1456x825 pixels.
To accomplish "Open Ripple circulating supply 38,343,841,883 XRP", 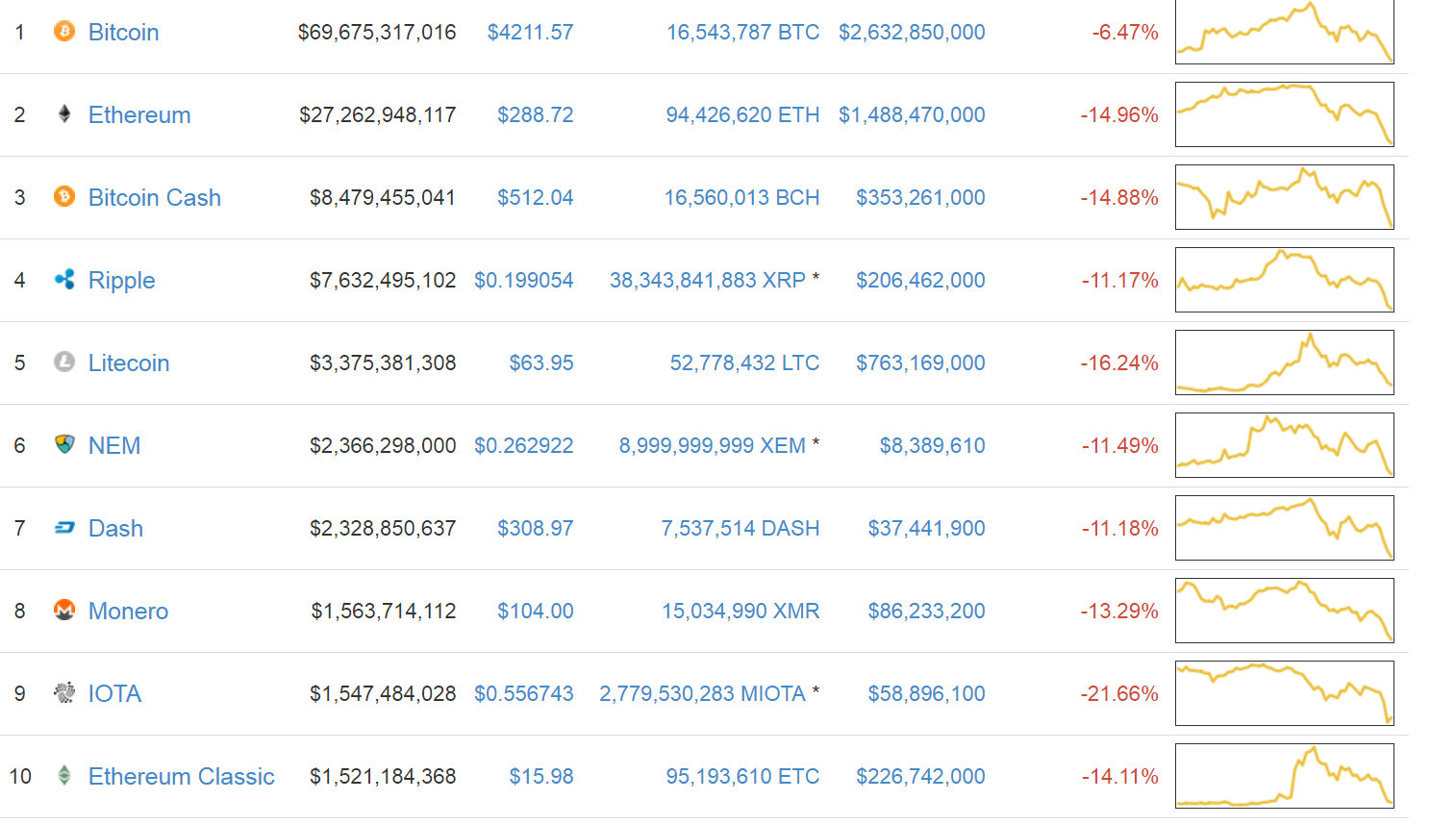I will click(708, 280).
